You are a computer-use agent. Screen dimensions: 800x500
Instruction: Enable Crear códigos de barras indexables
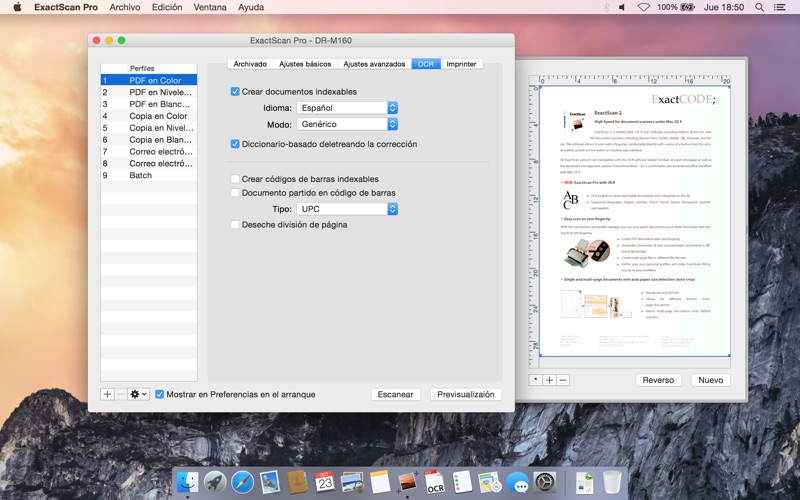[x=235, y=179]
